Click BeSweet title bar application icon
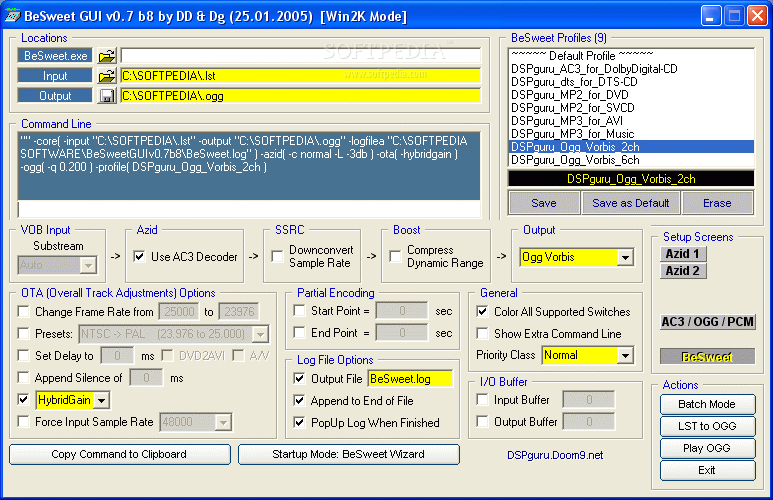This screenshot has width=773, height=500. click(x=12, y=16)
